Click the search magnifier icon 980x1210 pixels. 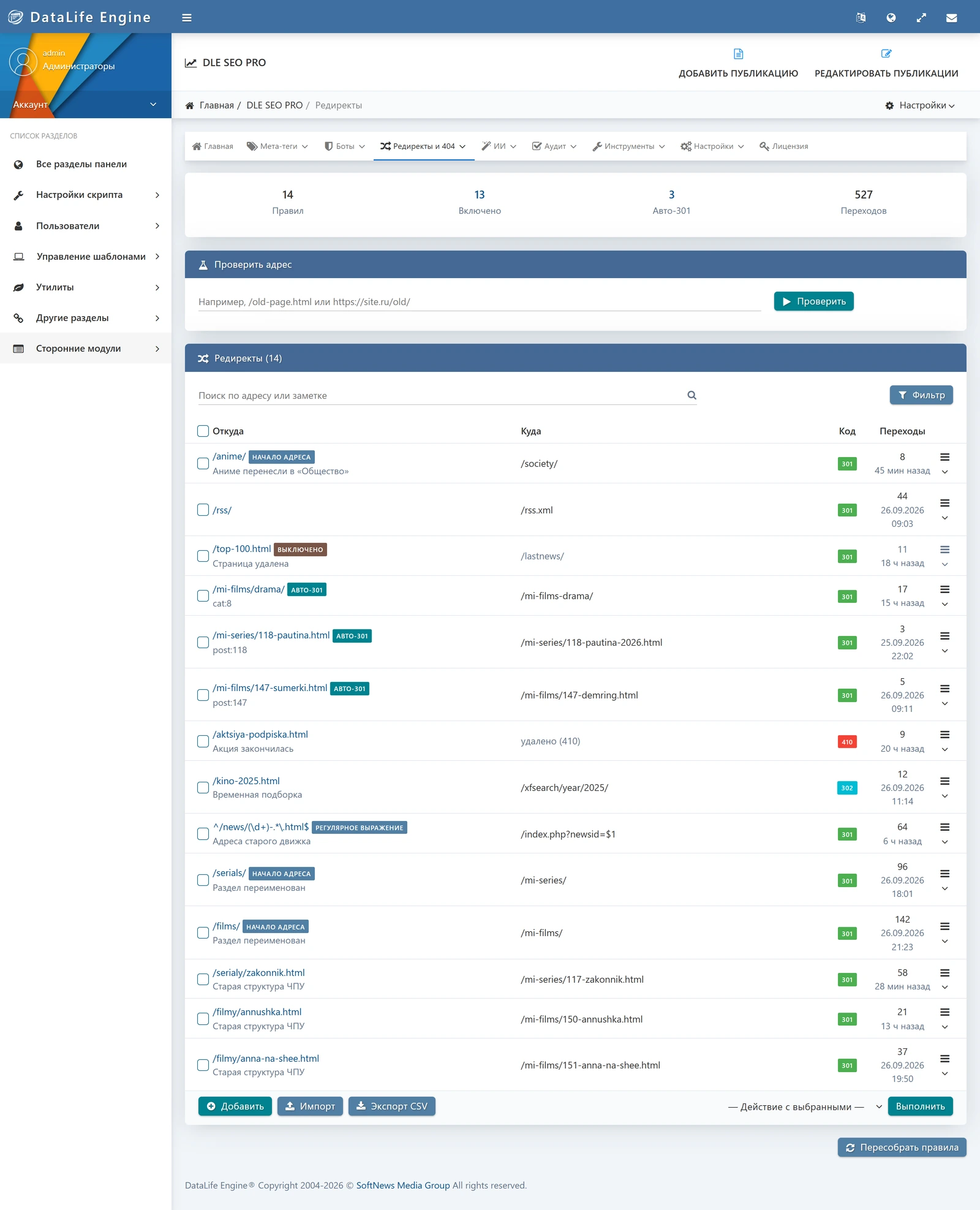click(x=692, y=395)
